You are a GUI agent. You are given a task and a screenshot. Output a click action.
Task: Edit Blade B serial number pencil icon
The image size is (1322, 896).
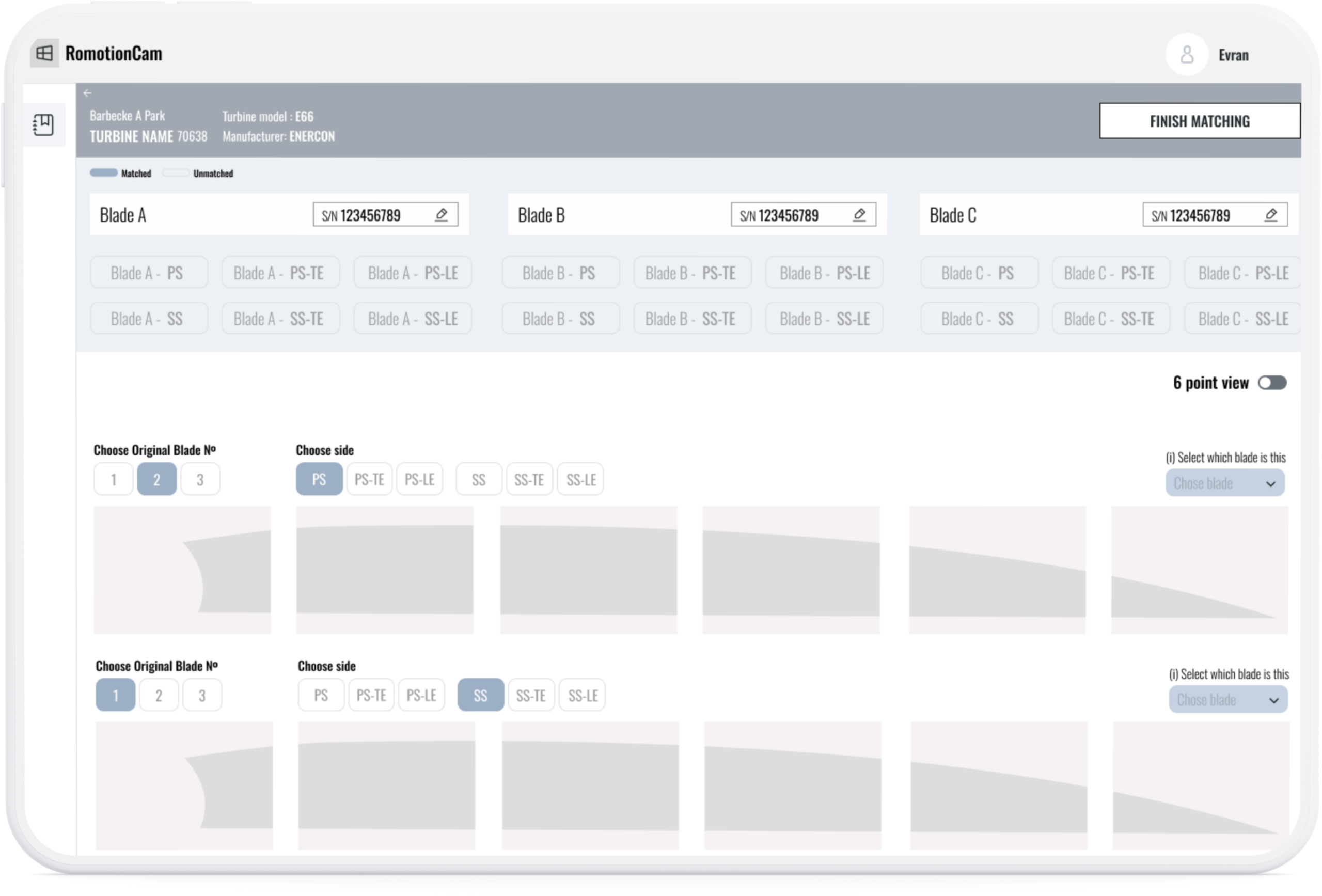tap(859, 215)
